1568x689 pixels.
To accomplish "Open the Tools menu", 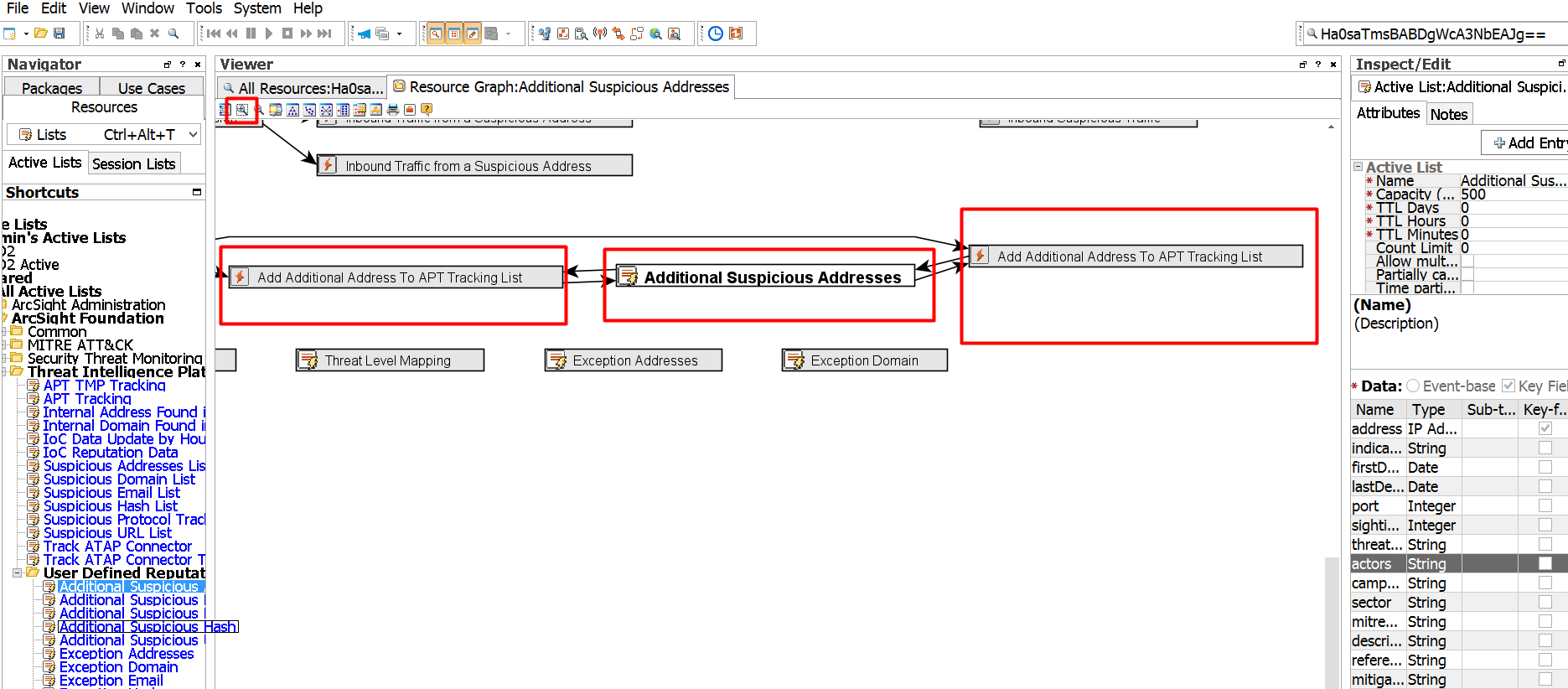I will pyautogui.click(x=204, y=8).
